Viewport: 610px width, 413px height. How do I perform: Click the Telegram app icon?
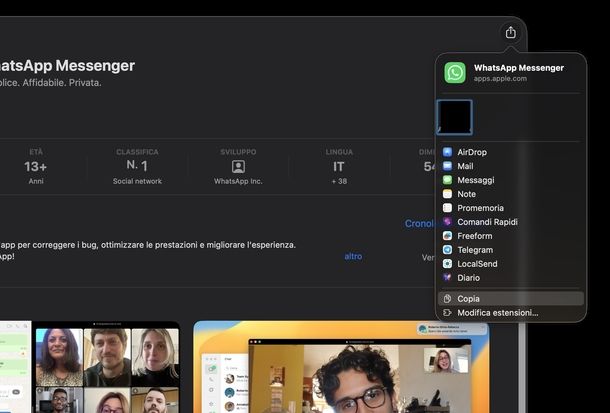coord(447,250)
